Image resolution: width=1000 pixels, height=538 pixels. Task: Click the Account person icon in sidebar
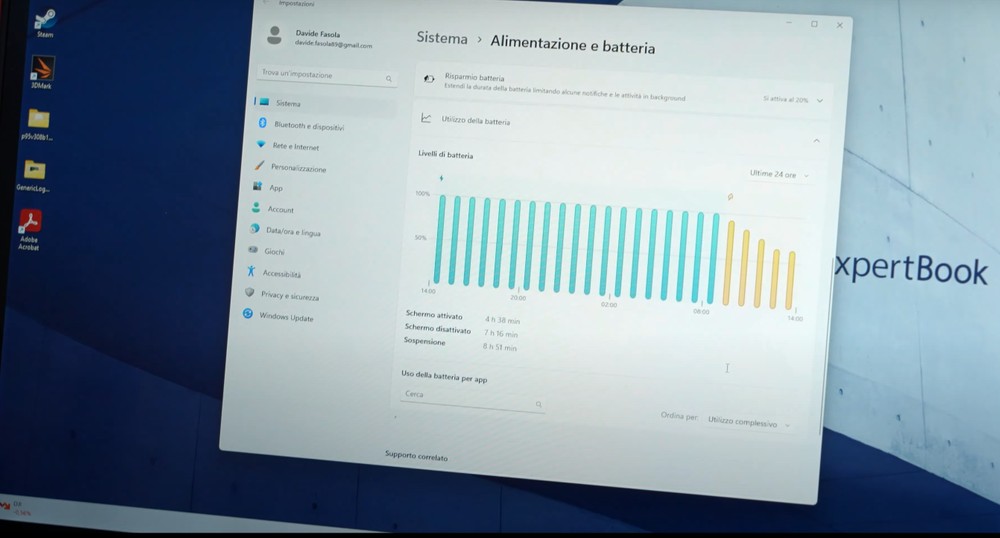pos(256,208)
